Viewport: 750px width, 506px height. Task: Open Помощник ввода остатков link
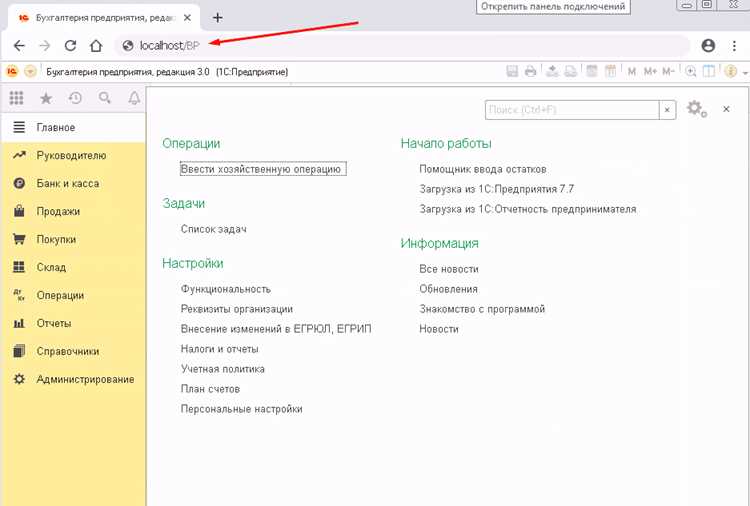(483, 169)
